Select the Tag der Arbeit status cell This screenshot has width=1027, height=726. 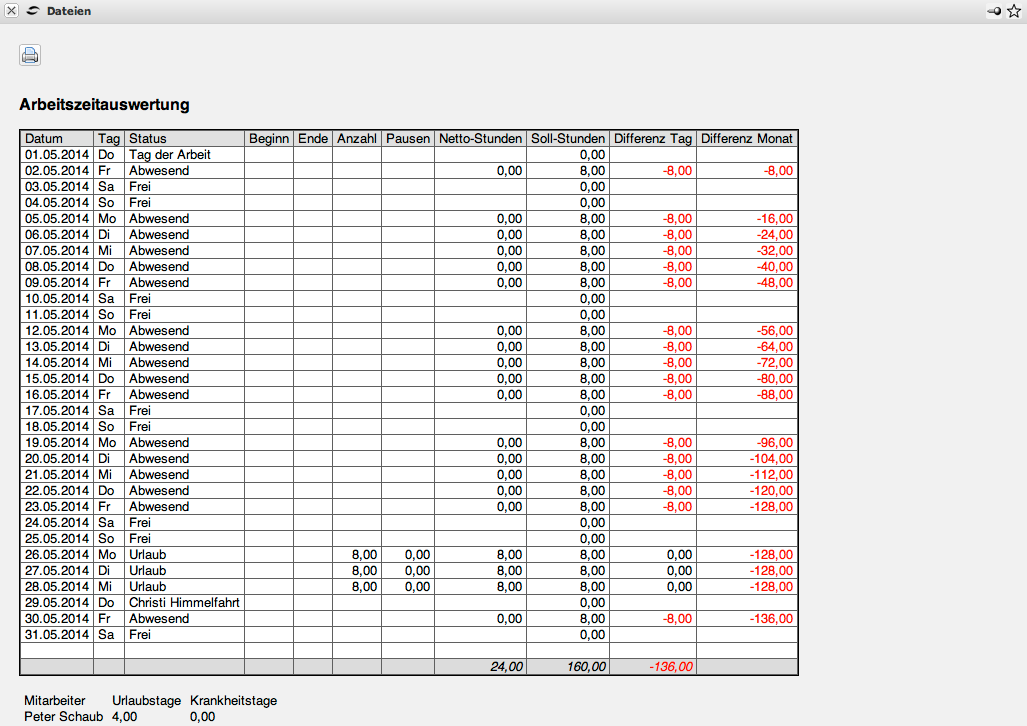point(170,155)
